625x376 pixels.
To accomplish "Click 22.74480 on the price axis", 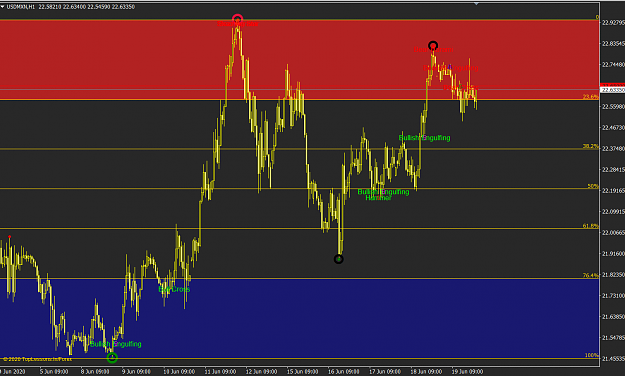I will pos(613,65).
